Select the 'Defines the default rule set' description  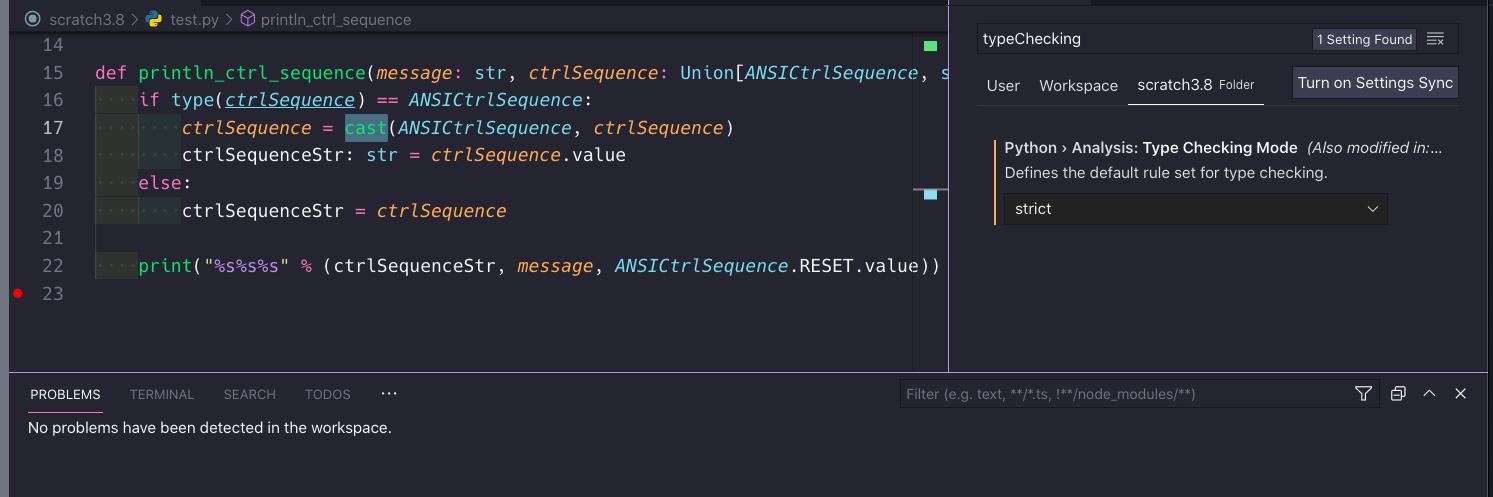(1165, 173)
